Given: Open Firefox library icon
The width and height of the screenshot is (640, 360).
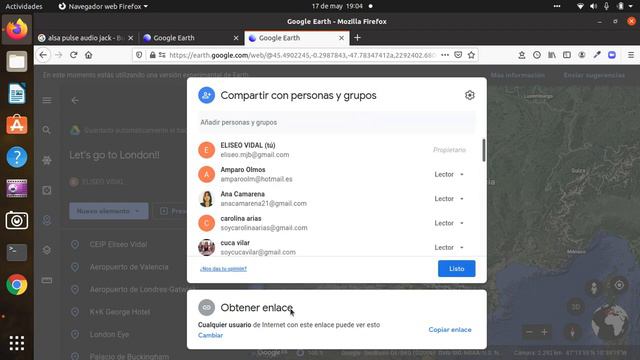Looking at the screenshot, I should [x=552, y=55].
